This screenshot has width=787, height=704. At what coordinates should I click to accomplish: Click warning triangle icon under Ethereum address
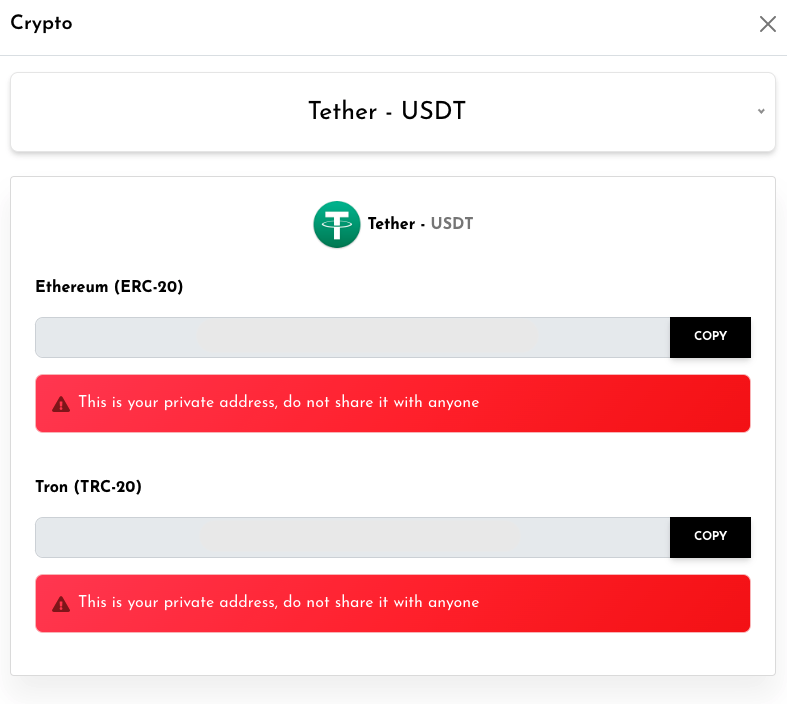[x=61, y=404]
